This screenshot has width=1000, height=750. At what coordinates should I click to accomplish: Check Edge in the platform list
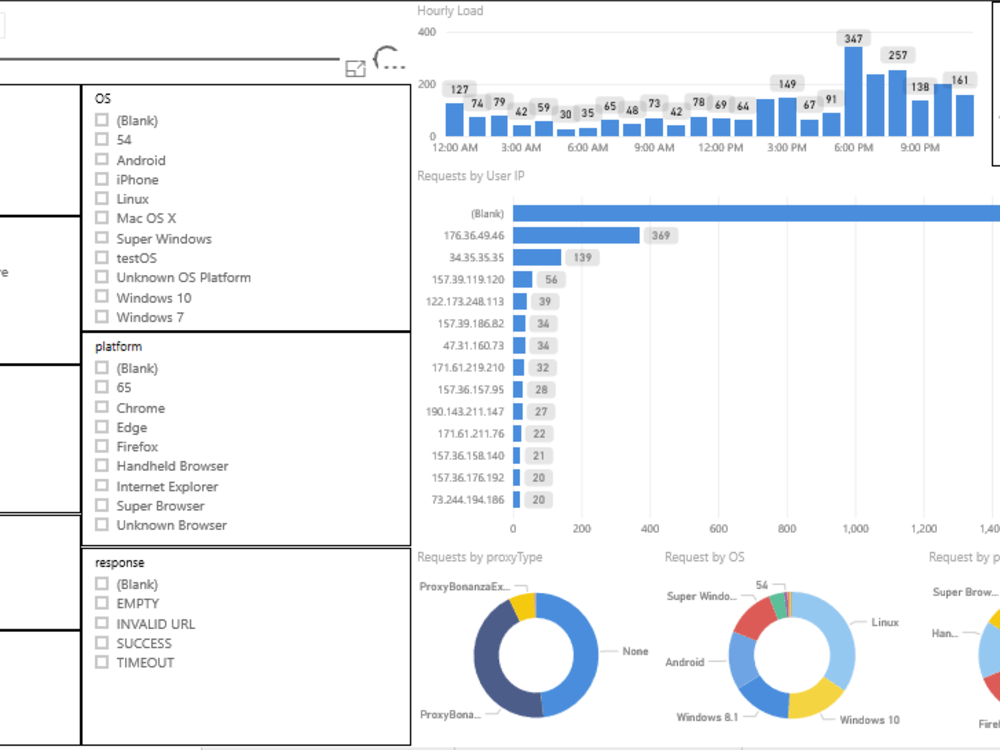tap(101, 427)
